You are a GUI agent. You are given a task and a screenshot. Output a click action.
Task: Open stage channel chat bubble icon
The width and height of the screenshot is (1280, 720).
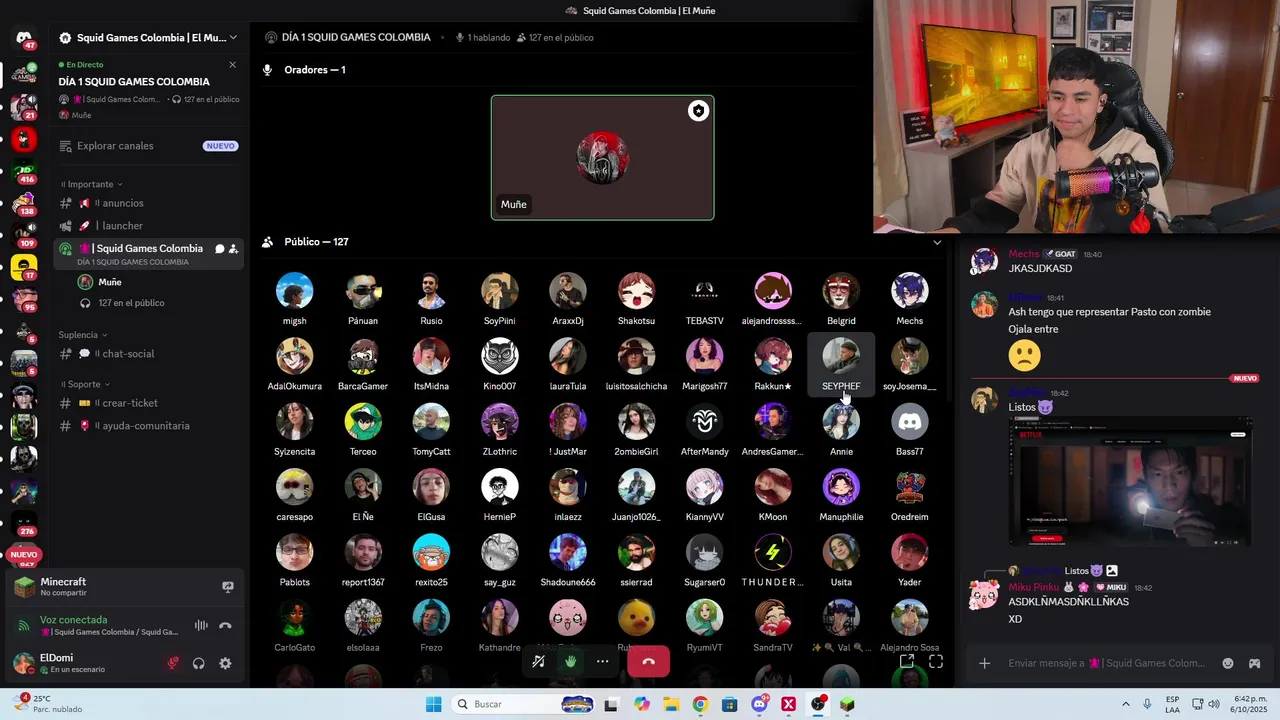(219, 249)
